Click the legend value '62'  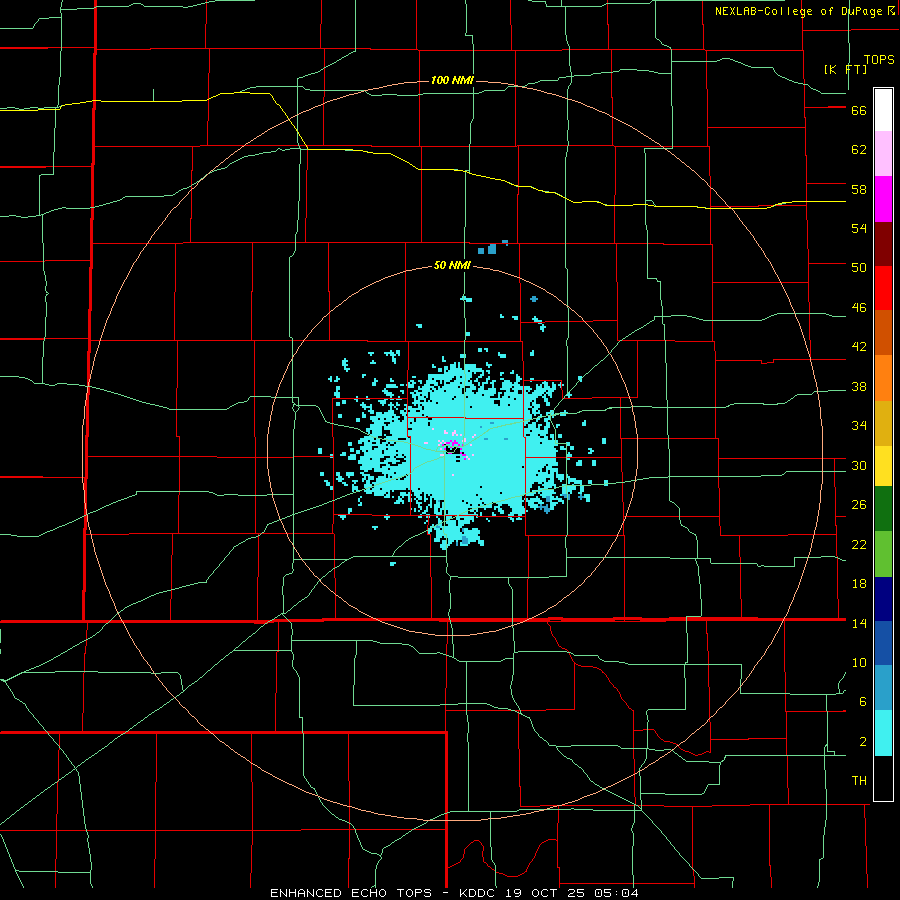point(859,150)
